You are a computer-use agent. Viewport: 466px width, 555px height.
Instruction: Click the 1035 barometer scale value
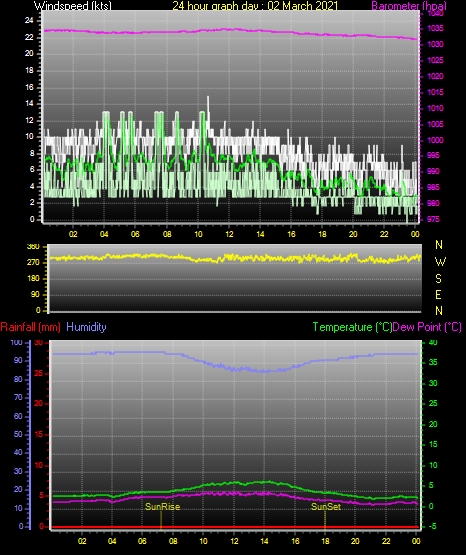coord(435,28)
